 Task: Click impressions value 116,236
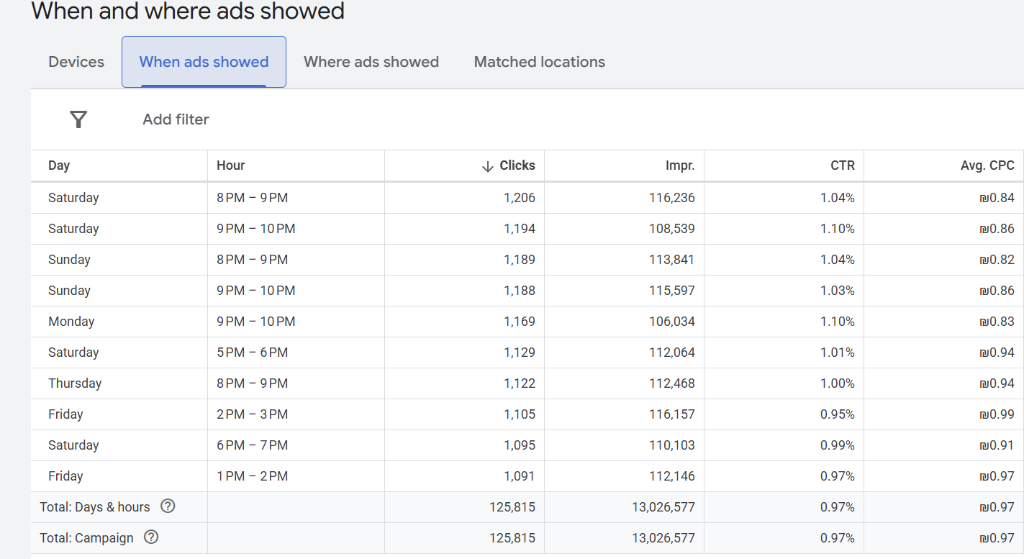click(x=672, y=198)
